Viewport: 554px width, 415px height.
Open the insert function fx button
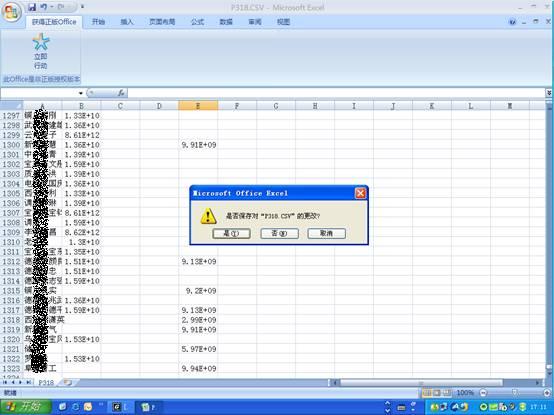click(x=121, y=93)
